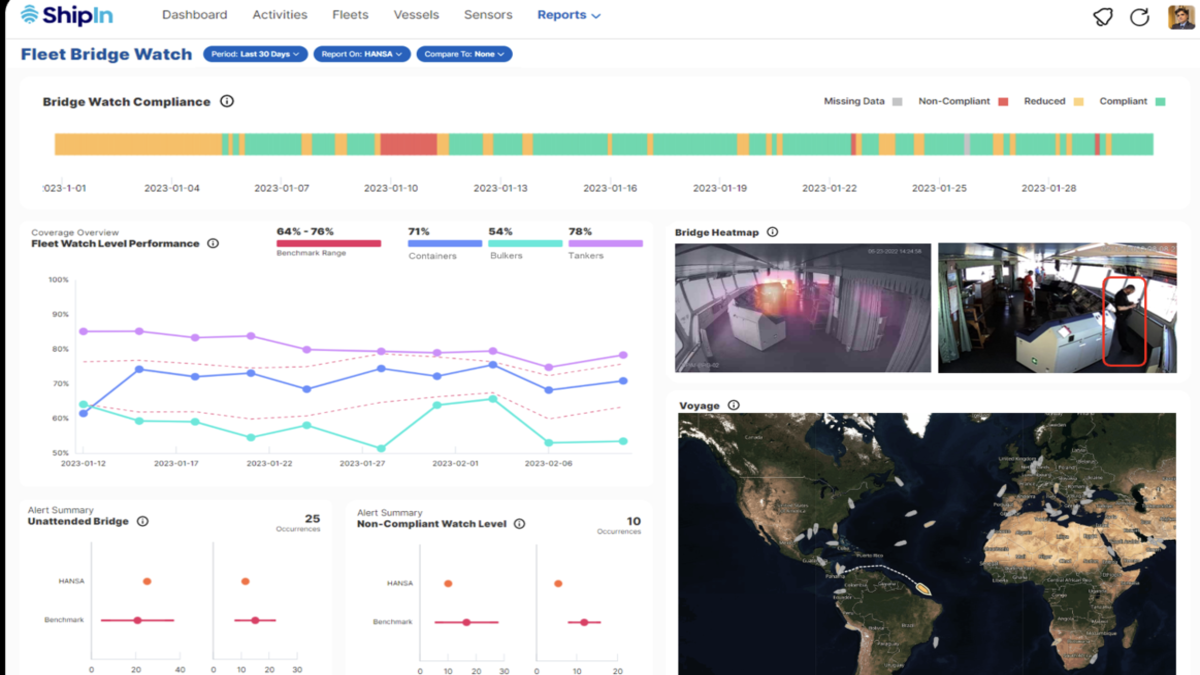Toggle the Bulkers series legend
This screenshot has width=1200, height=675.
(x=525, y=243)
